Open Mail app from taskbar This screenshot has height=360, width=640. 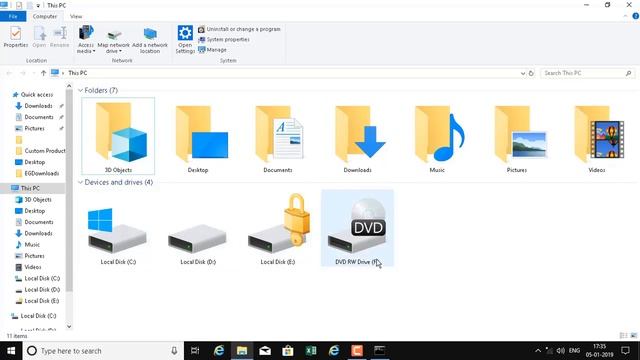click(265, 351)
